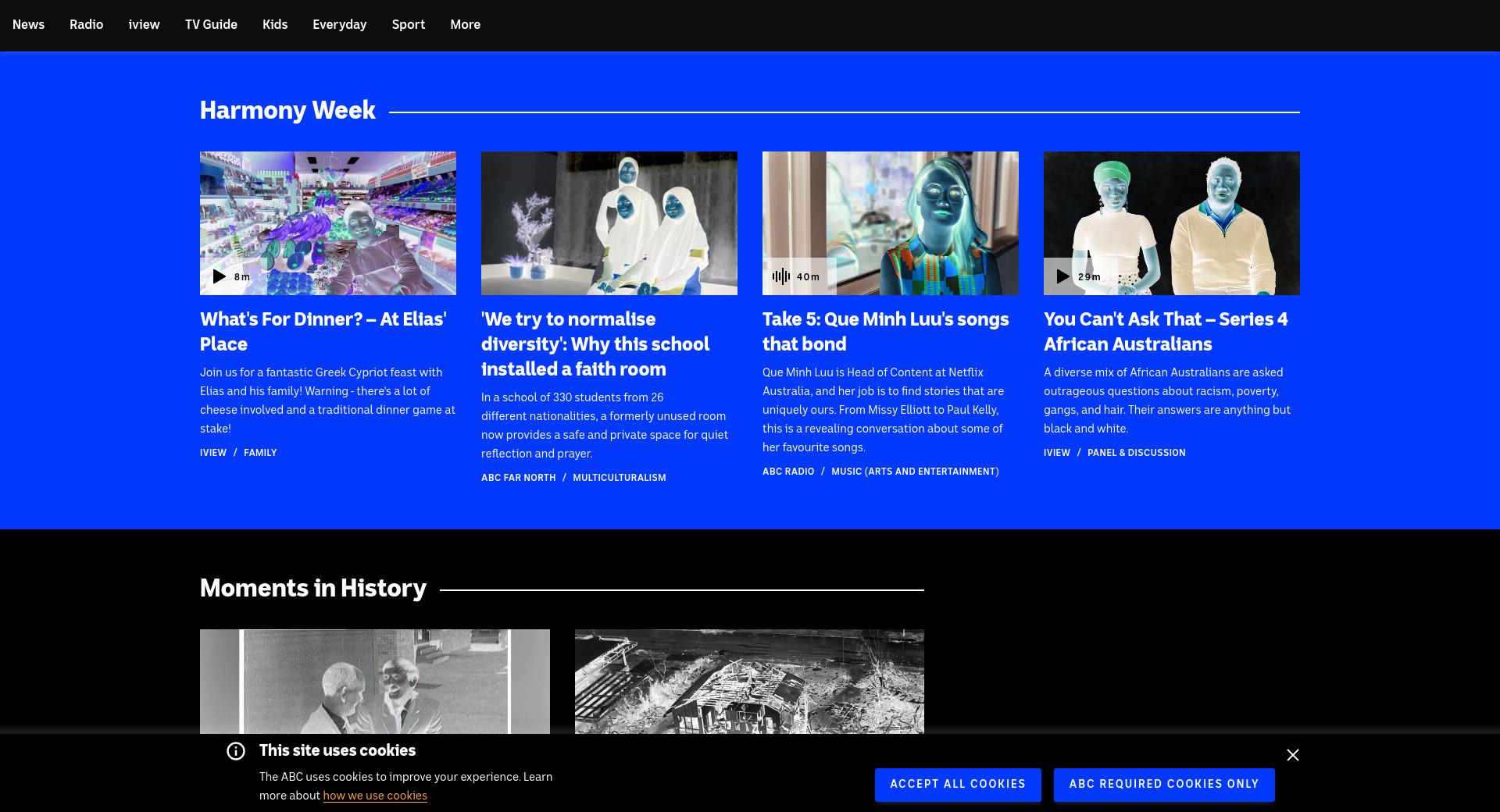This screenshot has height=812, width=1500.
Task: Open 'You Can't Ask That – Series 4' headline
Action: coord(1166,332)
